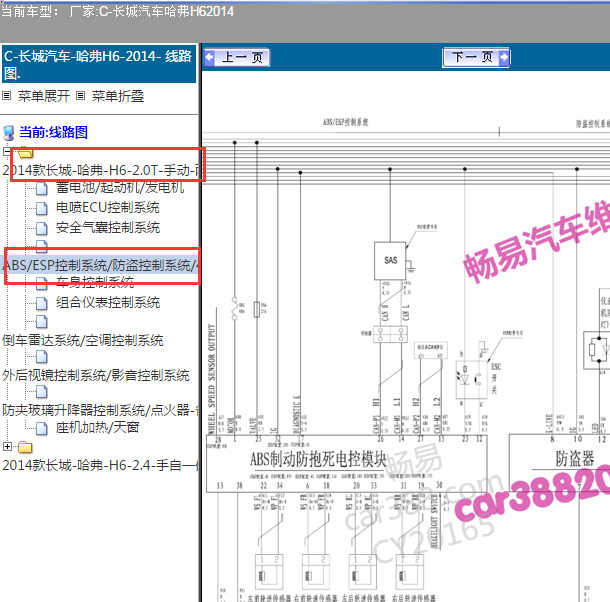Click page icon above 外后视镜控制系统 entry
Viewport: 610px width, 602px height.
click(x=42, y=357)
